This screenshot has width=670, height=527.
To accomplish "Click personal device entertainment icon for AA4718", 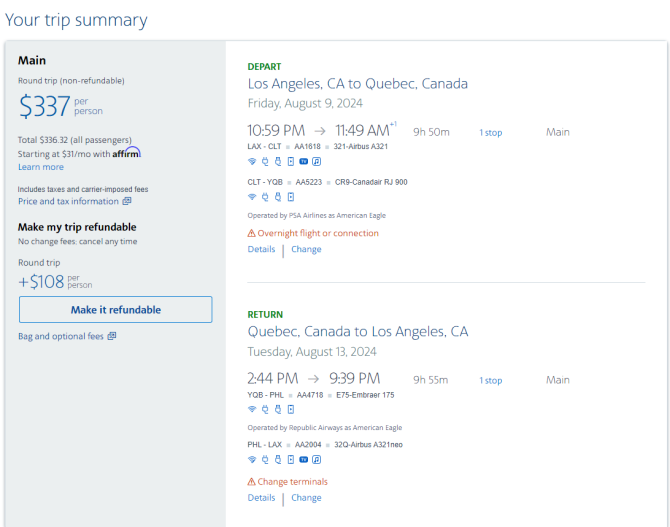I will click(291, 409).
